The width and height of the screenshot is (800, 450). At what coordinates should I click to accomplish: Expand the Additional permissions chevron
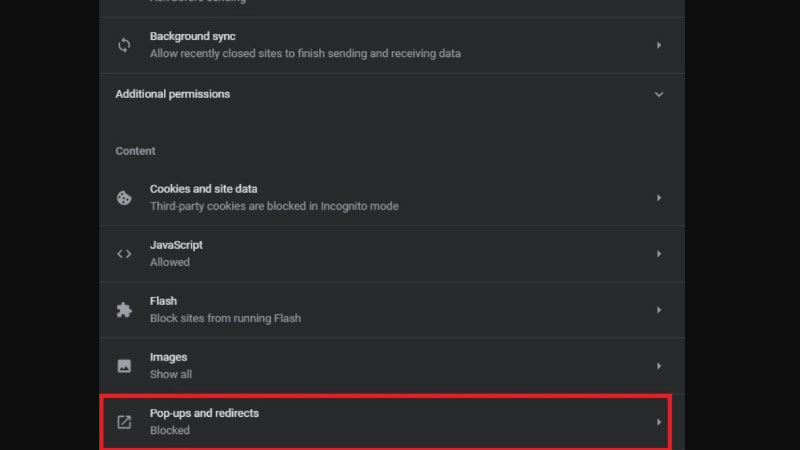[x=658, y=94]
